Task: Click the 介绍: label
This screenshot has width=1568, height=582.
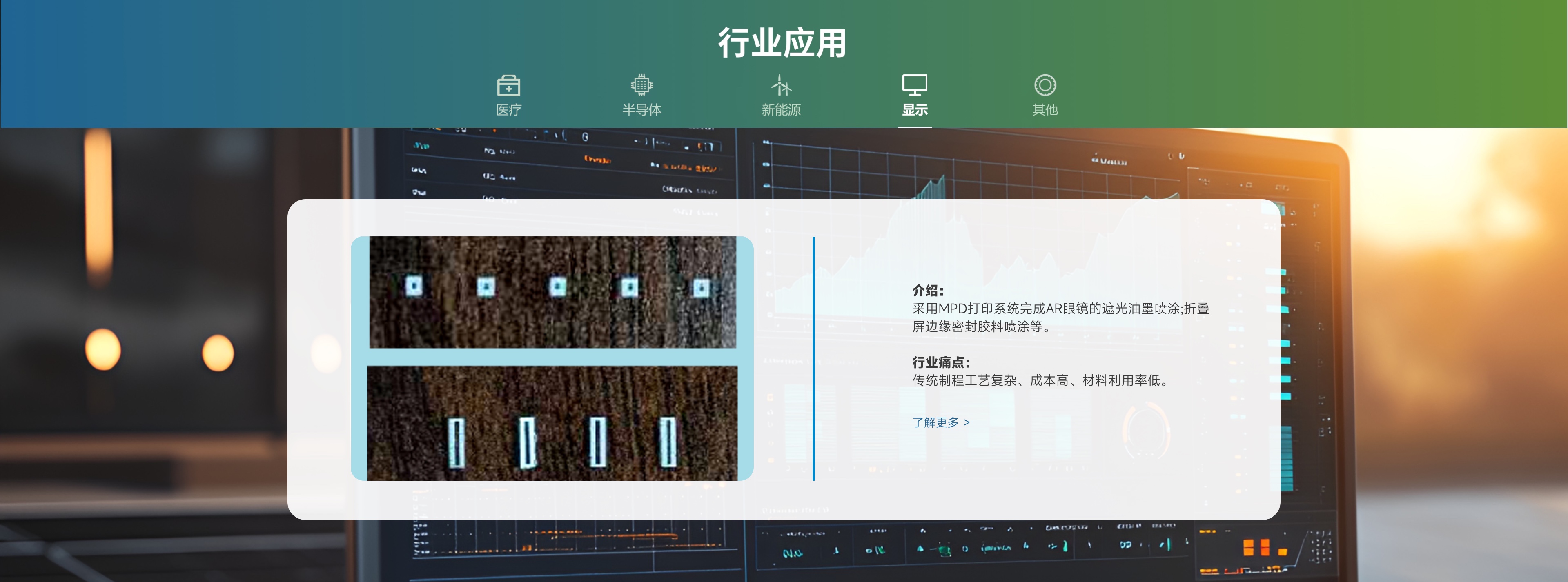Action: 928,291
